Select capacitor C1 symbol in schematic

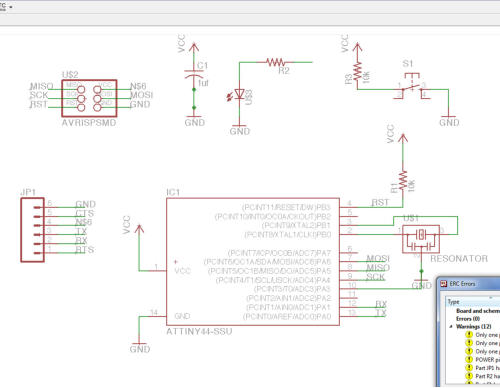click(194, 74)
